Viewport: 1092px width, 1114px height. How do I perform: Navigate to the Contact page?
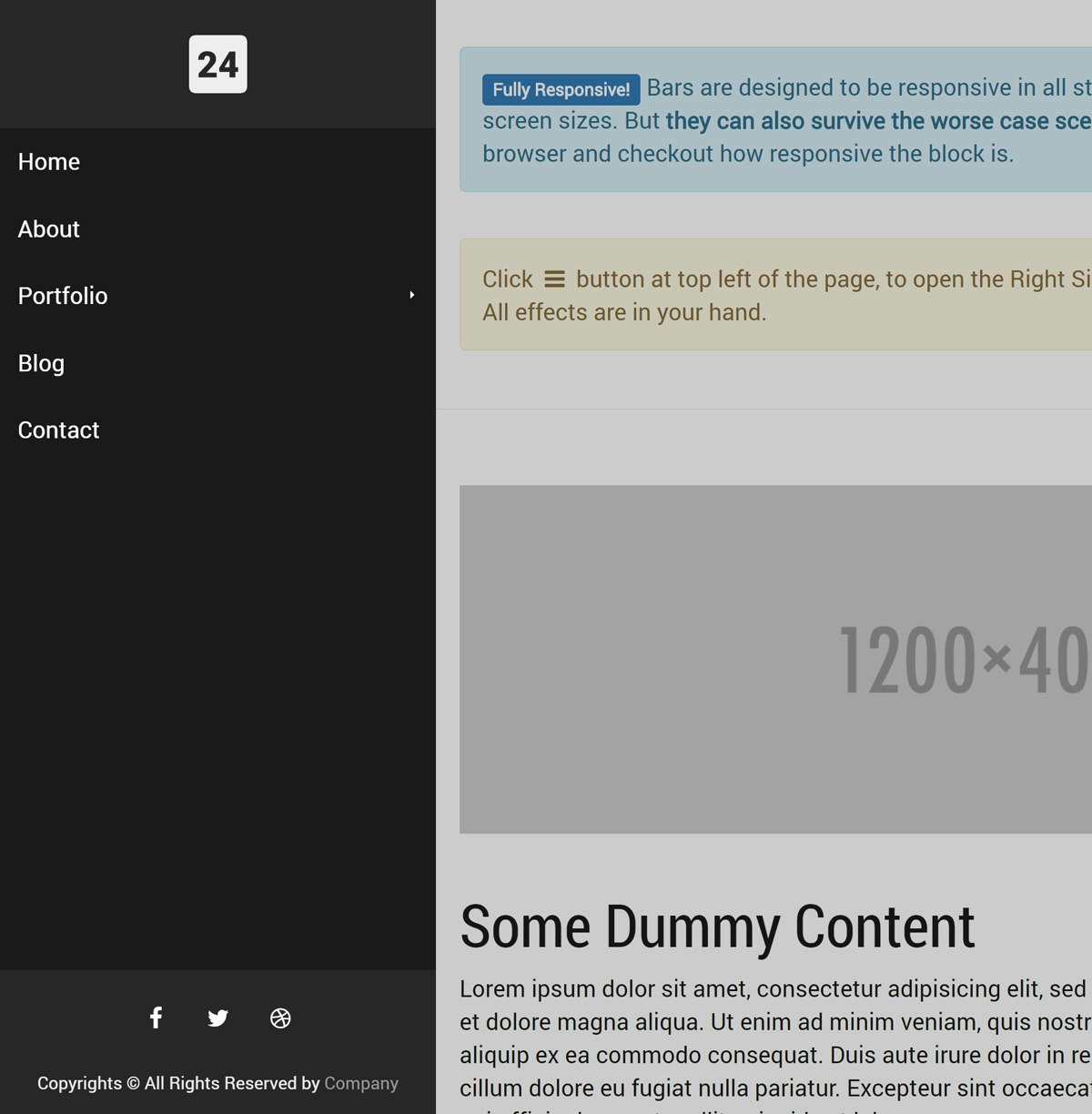tap(58, 430)
